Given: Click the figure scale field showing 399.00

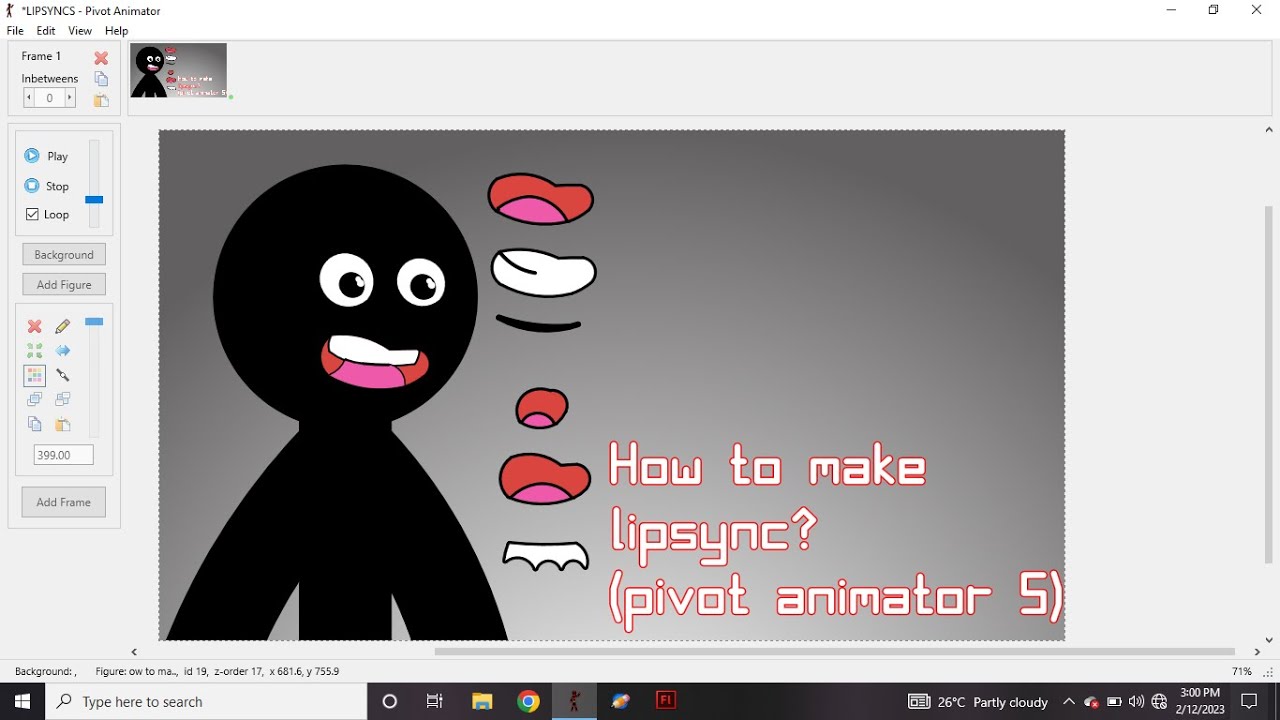Looking at the screenshot, I should coord(63,455).
